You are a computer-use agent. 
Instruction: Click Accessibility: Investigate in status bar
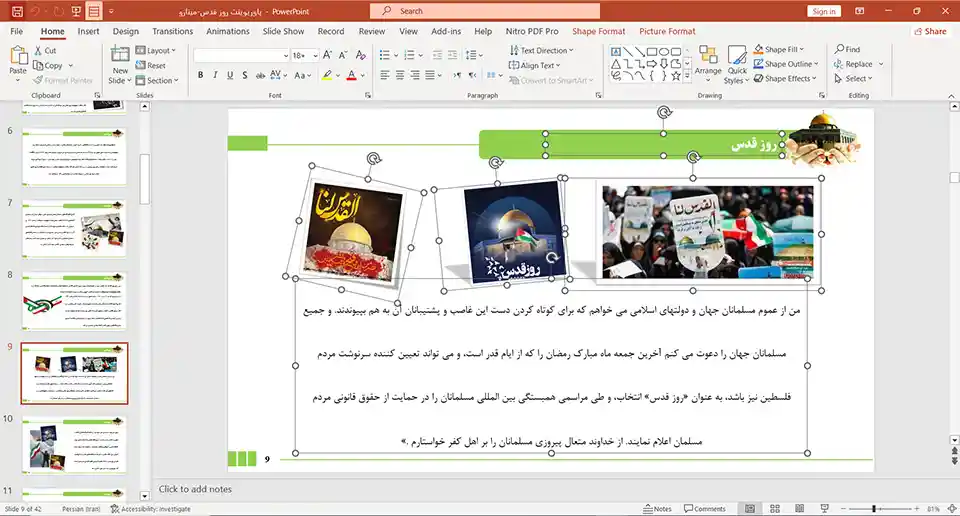coord(151,509)
